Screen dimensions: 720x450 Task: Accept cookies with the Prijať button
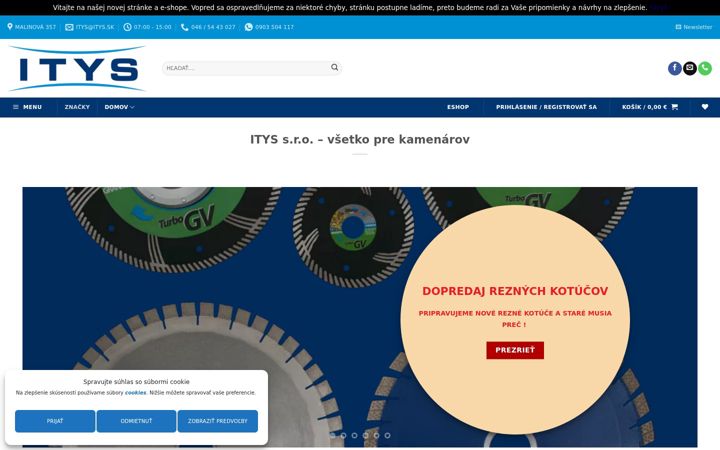tap(55, 421)
